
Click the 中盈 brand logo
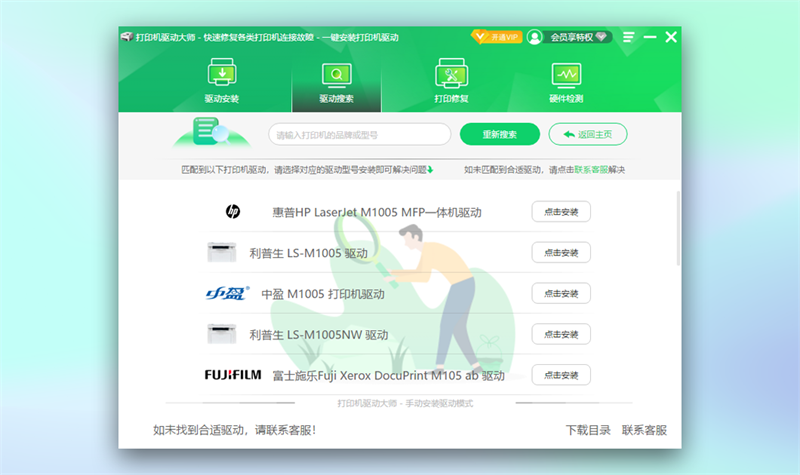[228, 293]
